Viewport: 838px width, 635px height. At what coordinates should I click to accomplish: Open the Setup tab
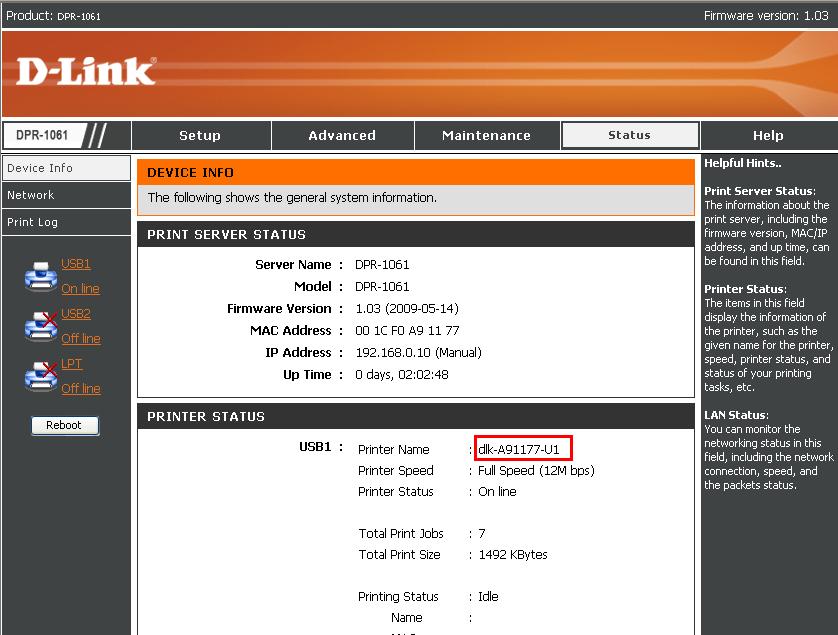pyautogui.click(x=200, y=136)
